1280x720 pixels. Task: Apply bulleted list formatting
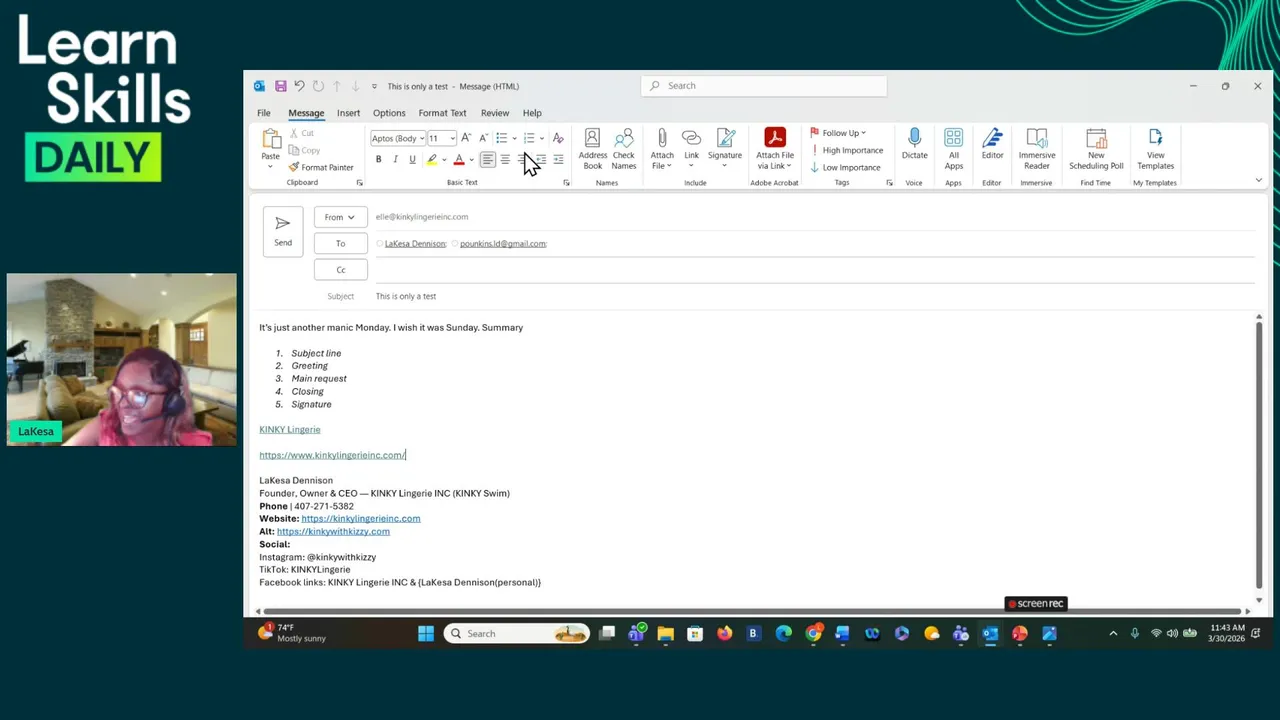coord(502,138)
